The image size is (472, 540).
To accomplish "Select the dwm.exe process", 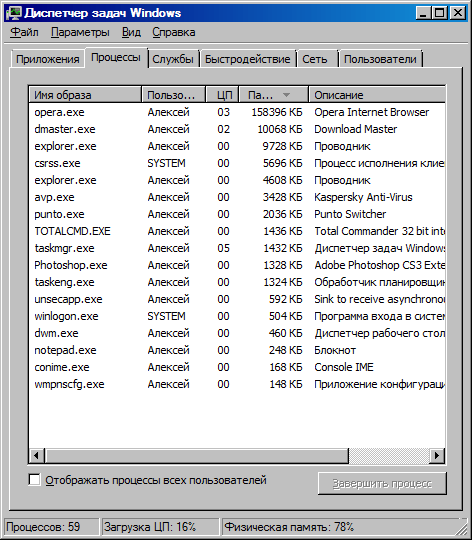I will coord(237,333).
